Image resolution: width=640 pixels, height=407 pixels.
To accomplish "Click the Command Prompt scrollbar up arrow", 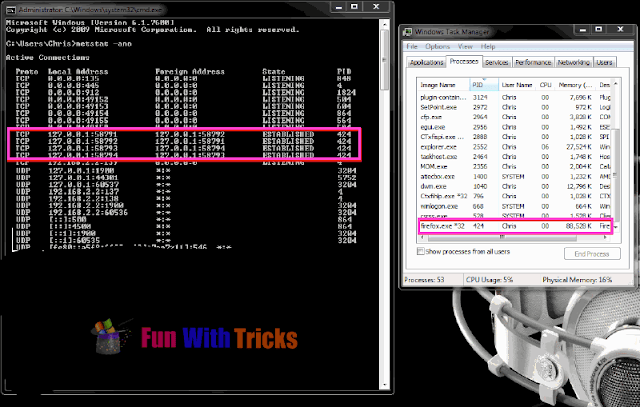I will point(384,24).
